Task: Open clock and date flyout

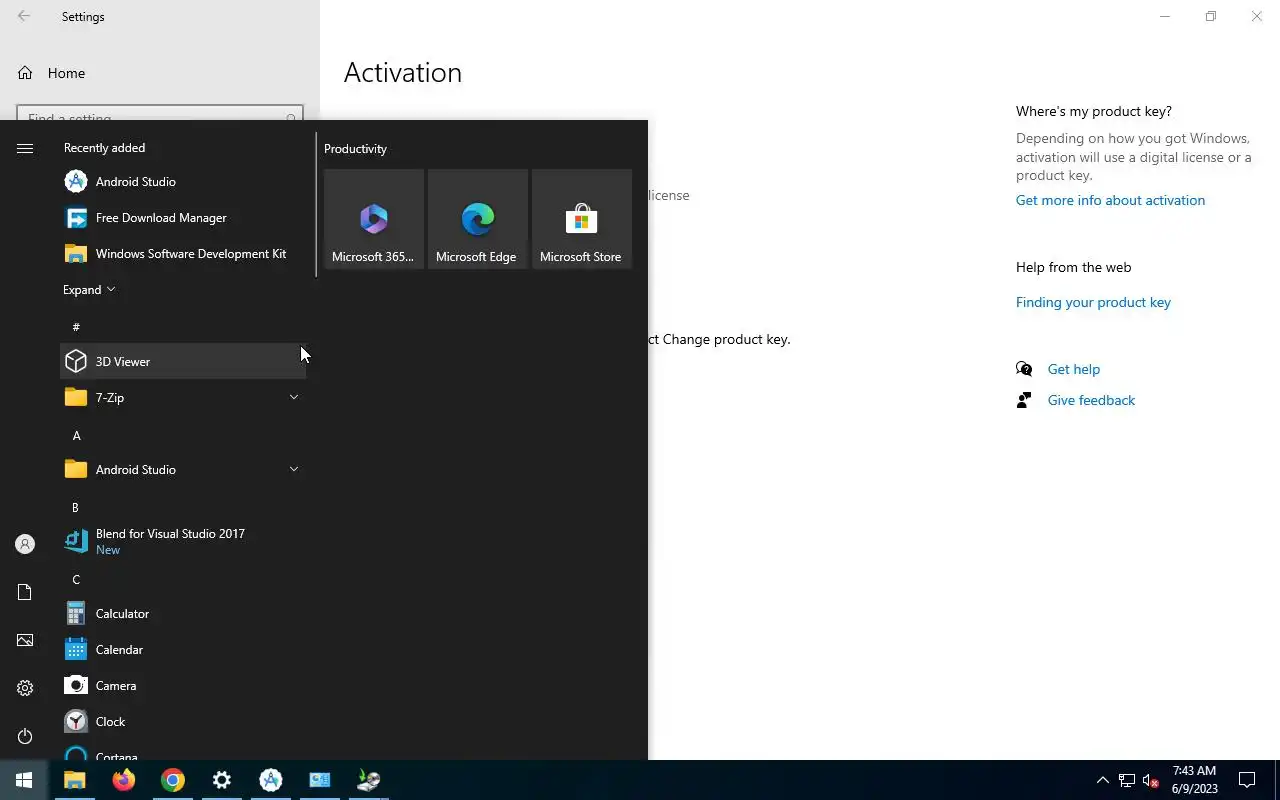Action: [1194, 780]
